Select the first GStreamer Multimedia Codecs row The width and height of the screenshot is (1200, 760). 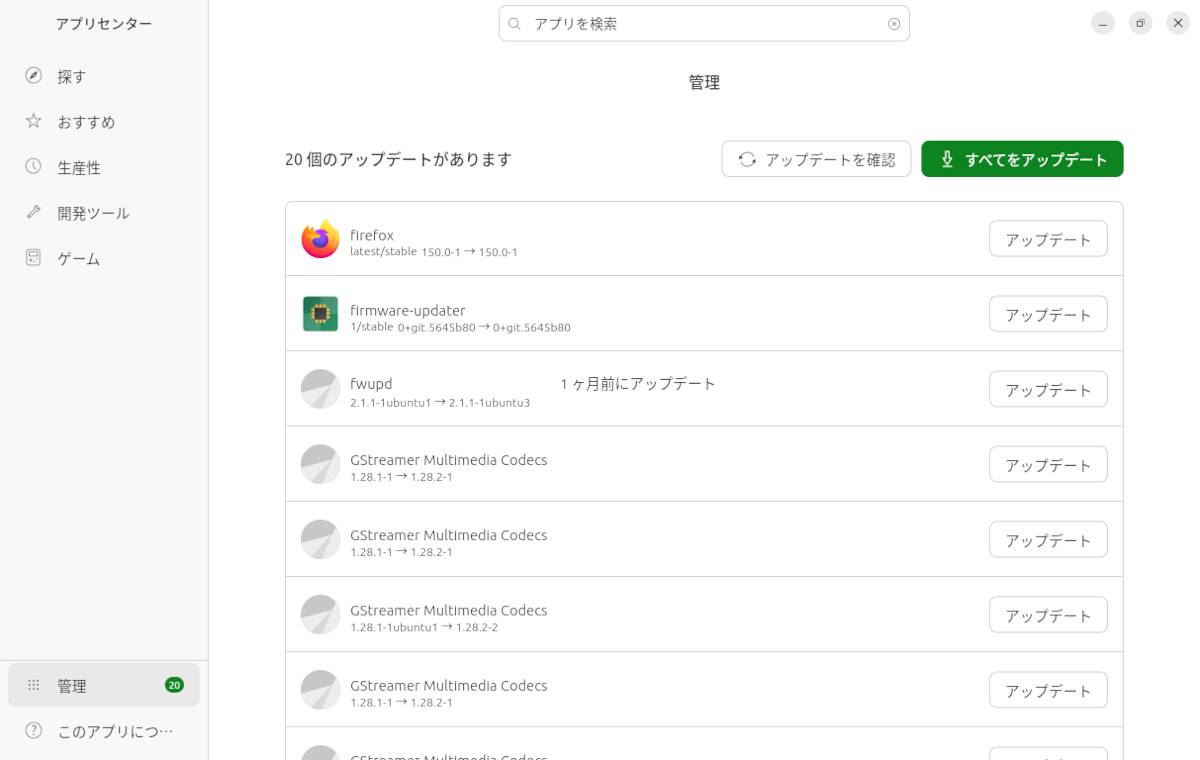[600, 463]
